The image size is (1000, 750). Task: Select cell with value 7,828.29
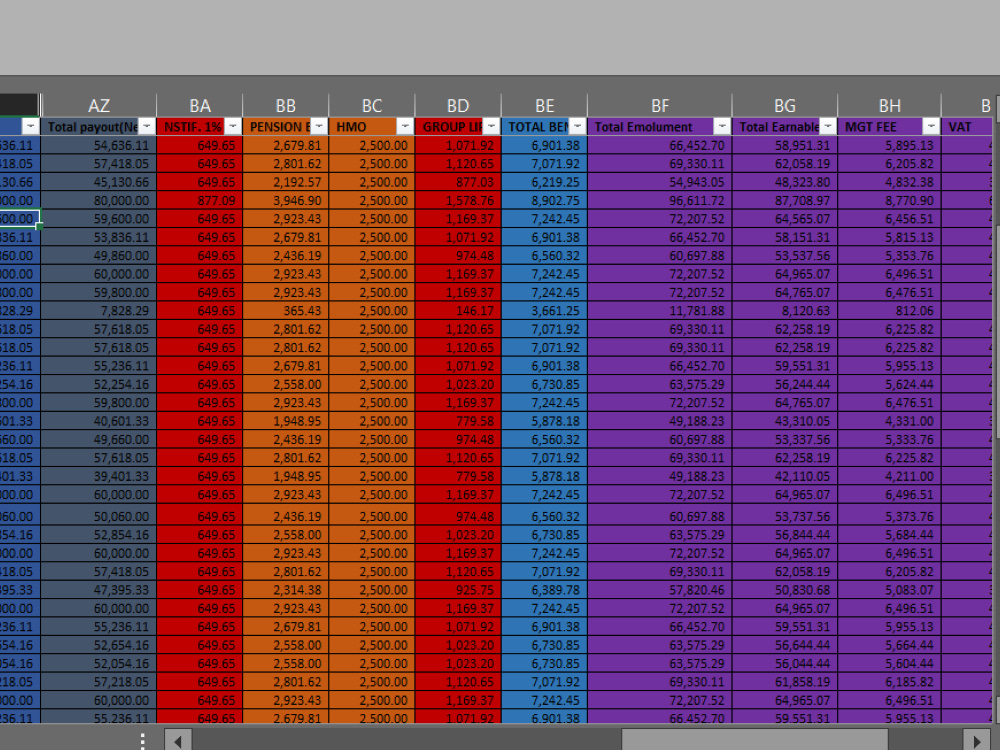point(99,311)
